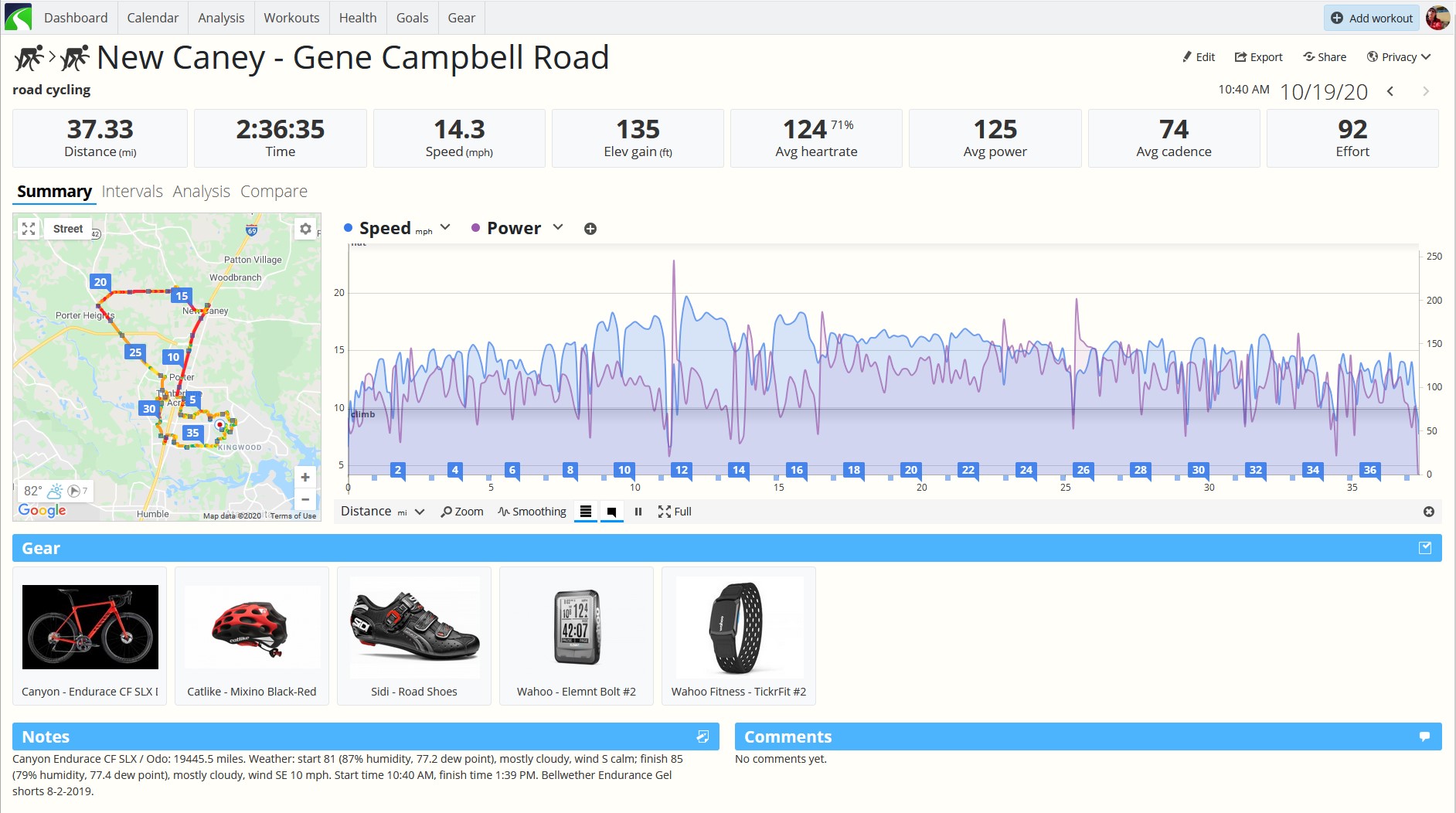Expand map to fullscreen

(29, 229)
